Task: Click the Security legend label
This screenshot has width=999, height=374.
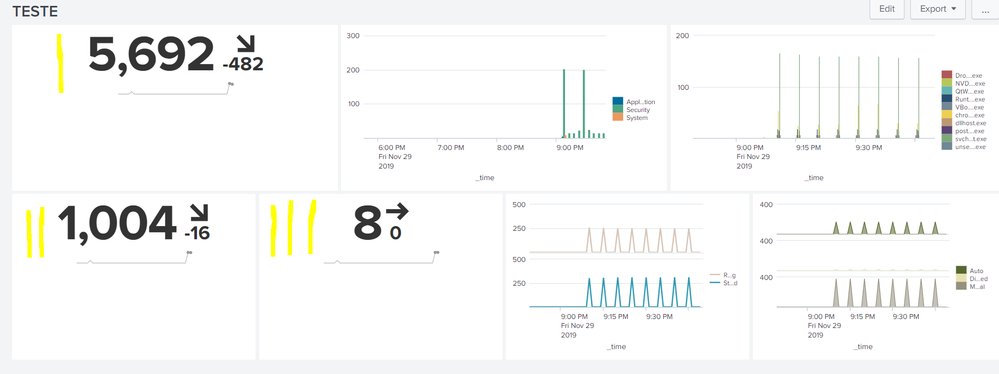Action: [x=638, y=110]
